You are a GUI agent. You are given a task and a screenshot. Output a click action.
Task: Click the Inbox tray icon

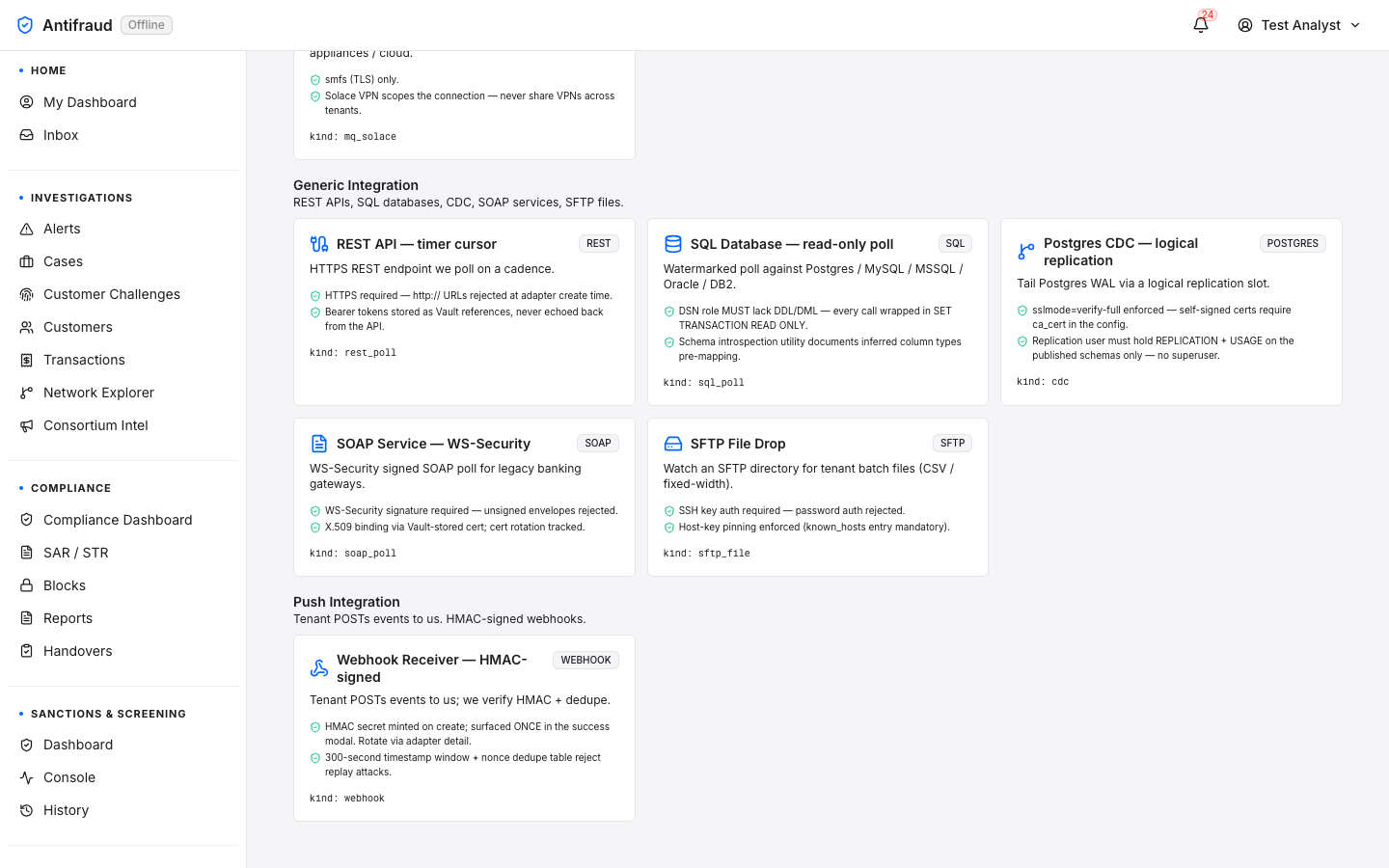[x=27, y=135]
